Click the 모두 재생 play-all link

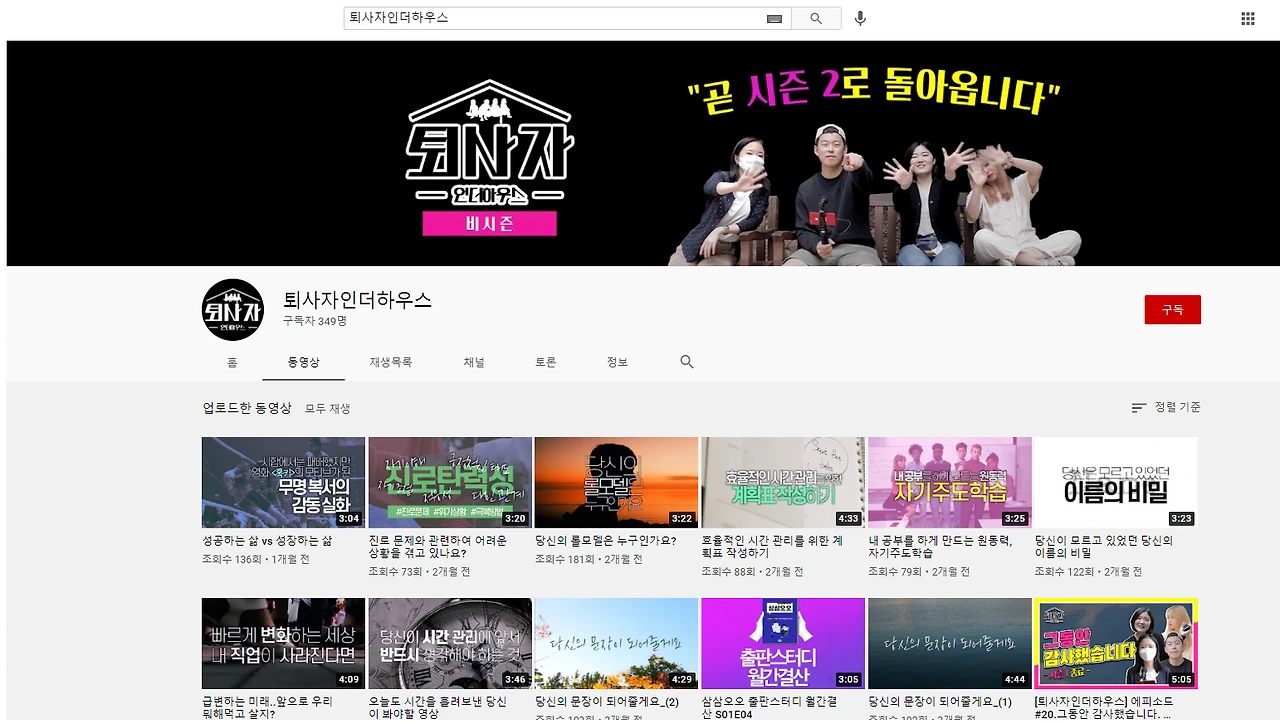click(x=328, y=408)
